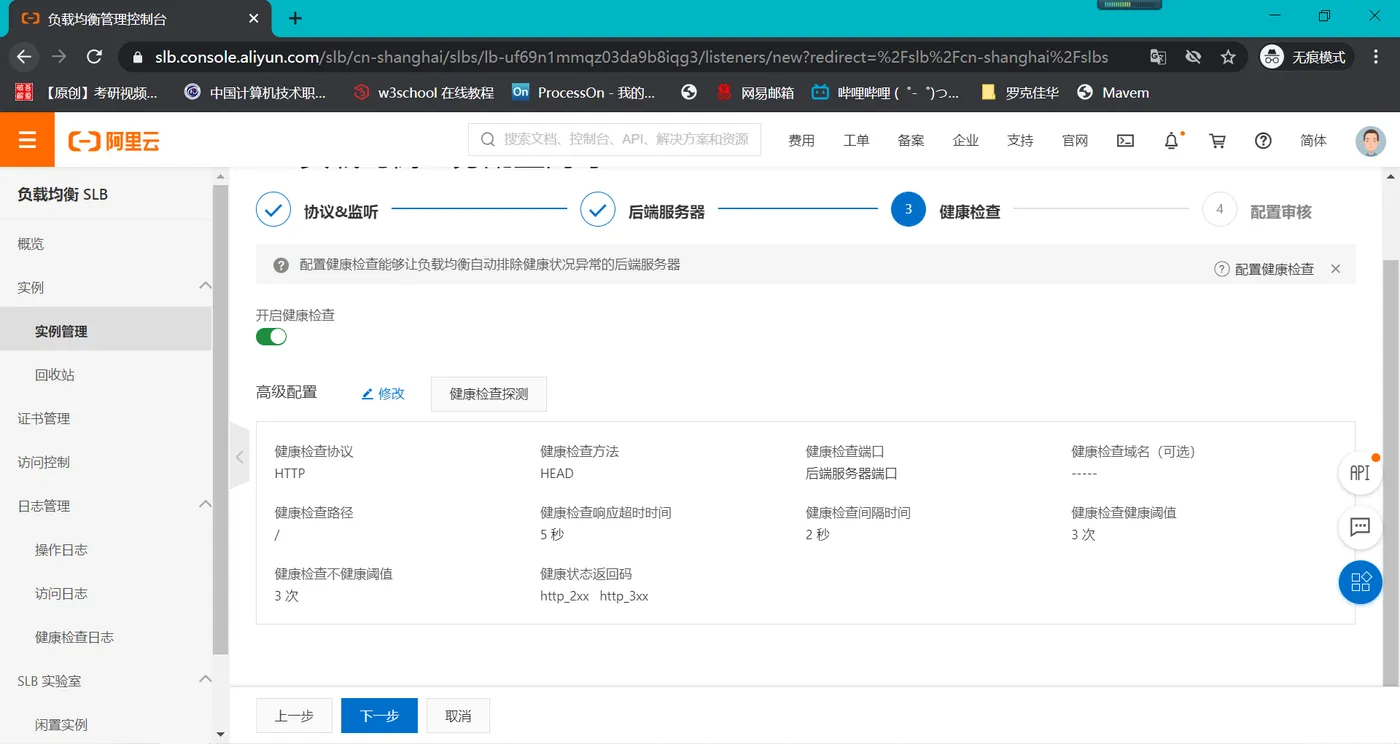The image size is (1400, 744).
Task: Open 企业 in top navigation
Action: pyautogui.click(x=965, y=141)
